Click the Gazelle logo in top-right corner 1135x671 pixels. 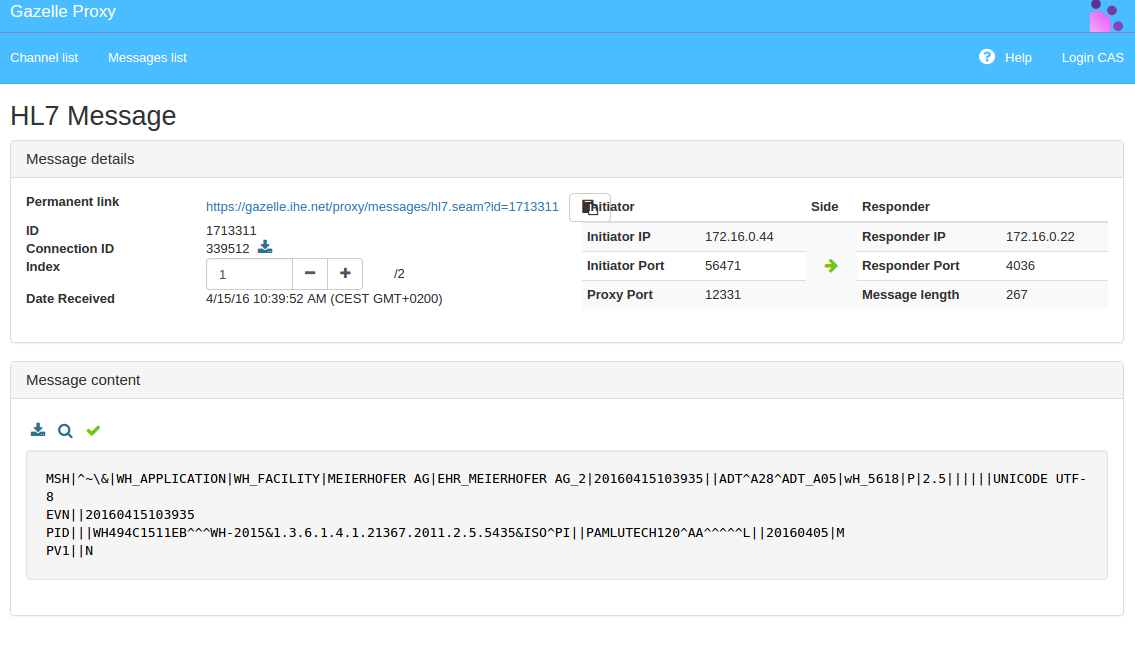click(x=1105, y=16)
